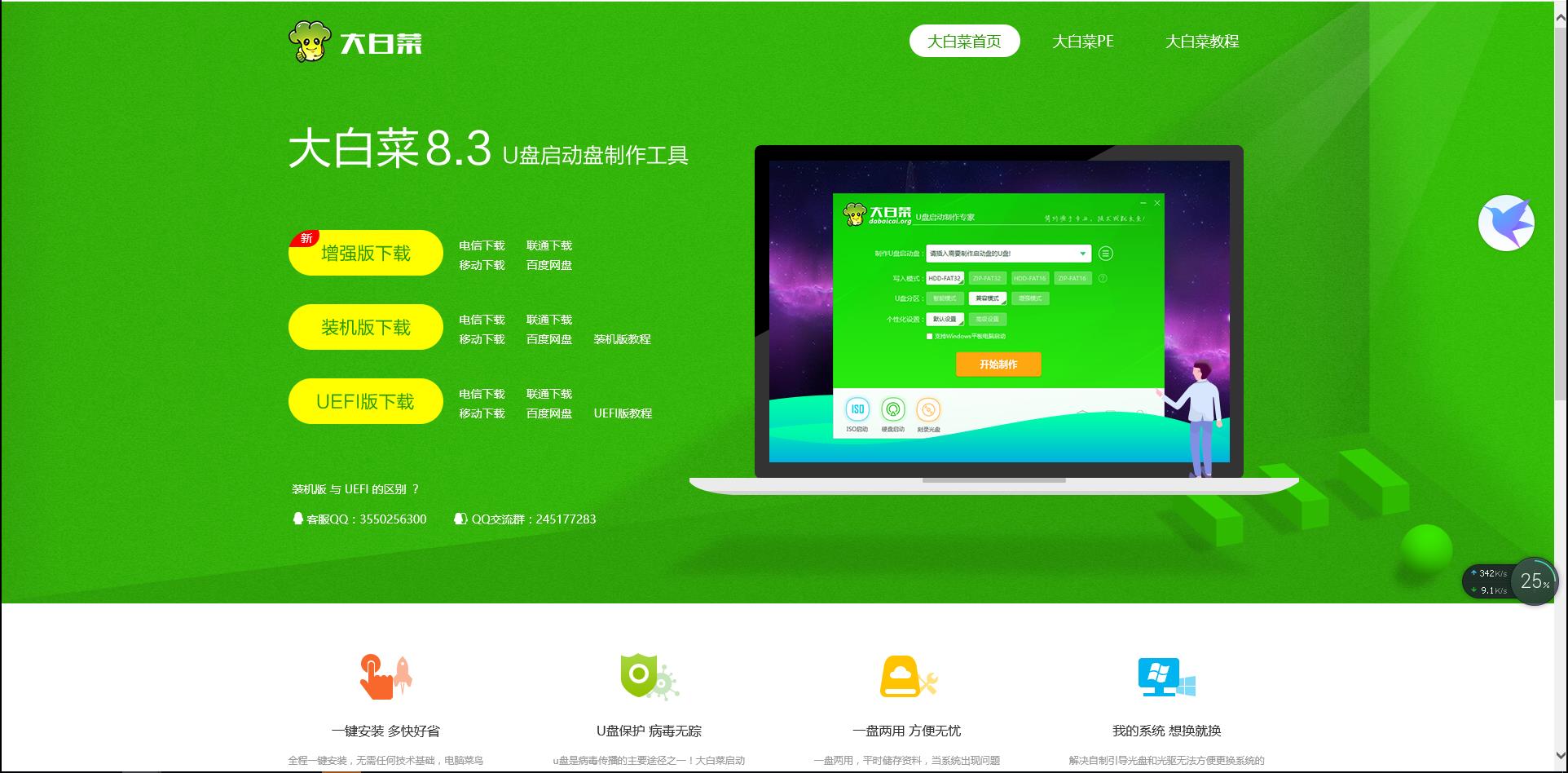Click the orange 开始制作 button
The width and height of the screenshot is (1568, 773).
pyautogui.click(x=998, y=364)
